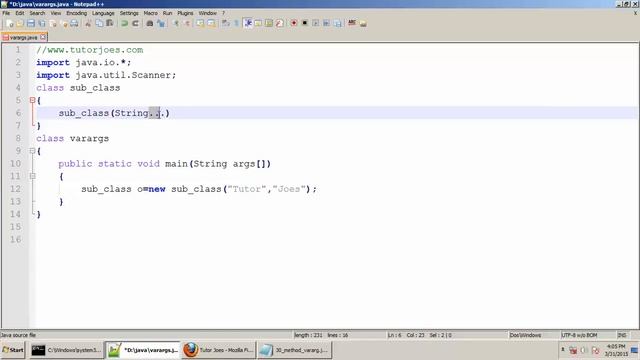Open the Macro menu
Screen dimensions: 640x360
(x=151, y=13)
